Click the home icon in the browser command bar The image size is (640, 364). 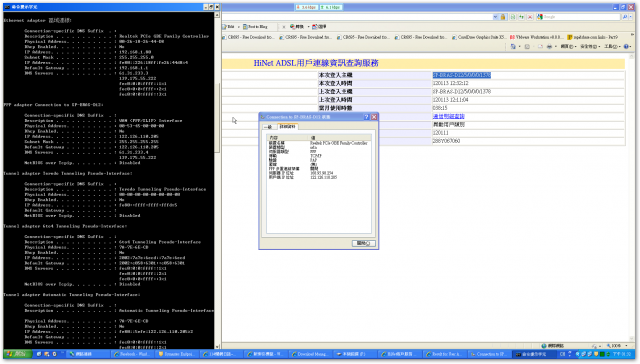513,47
